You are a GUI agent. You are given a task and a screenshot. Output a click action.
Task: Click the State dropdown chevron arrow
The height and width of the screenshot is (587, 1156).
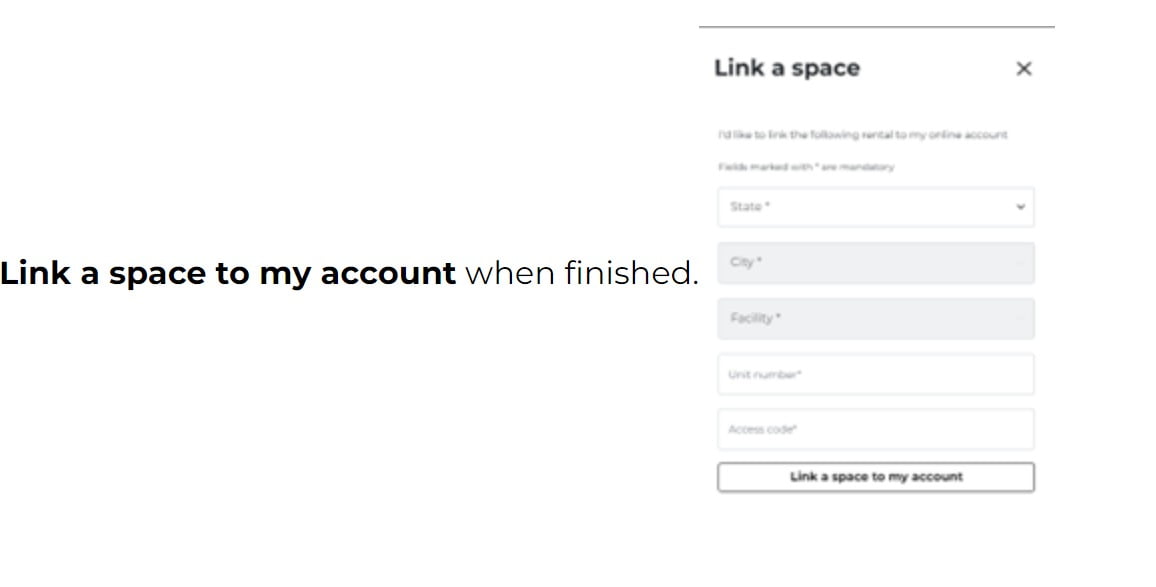click(x=1020, y=207)
